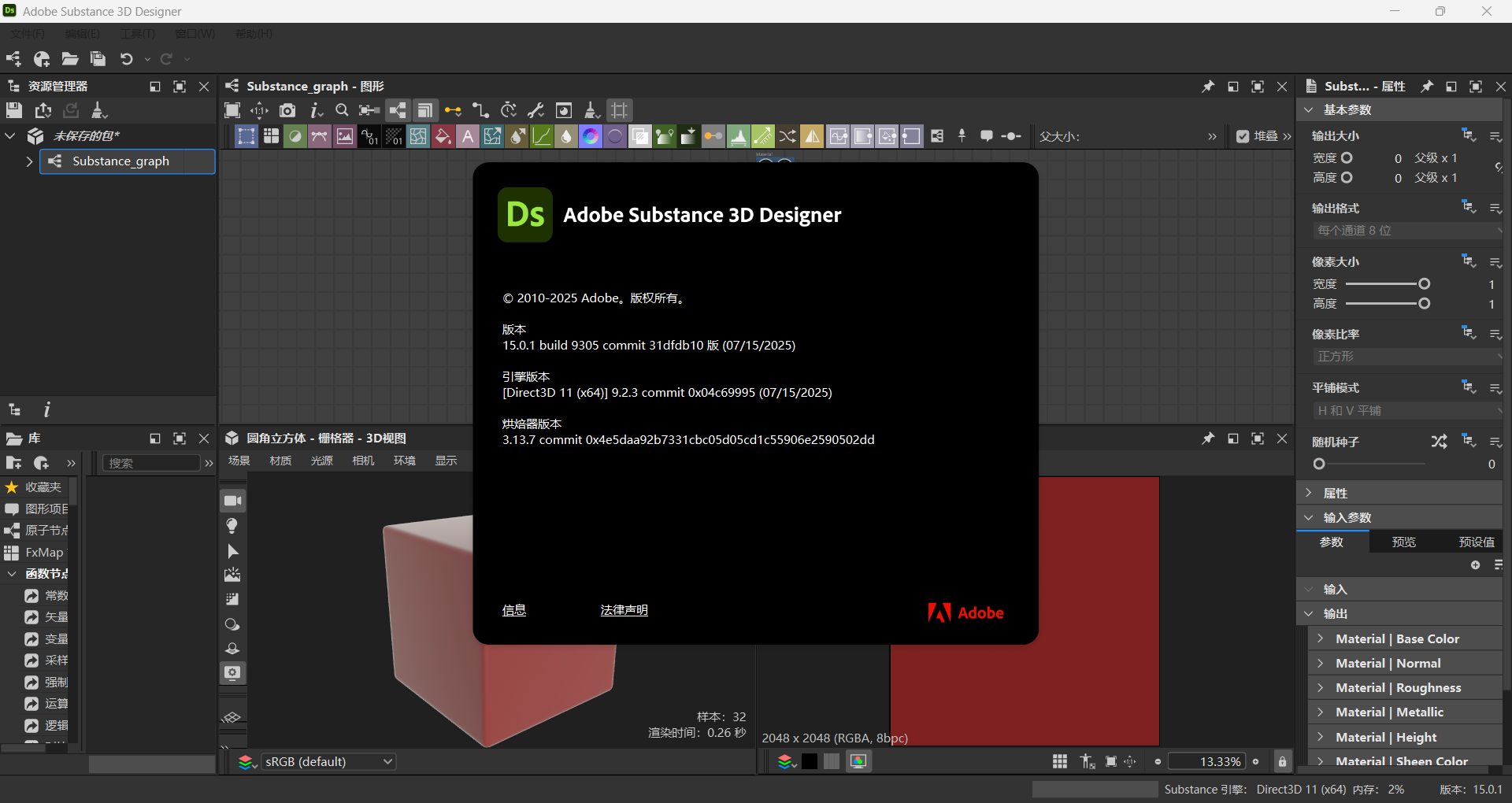The image size is (1512, 803).
Task: Add a comment bubble icon in graph toolbar
Action: [986, 136]
